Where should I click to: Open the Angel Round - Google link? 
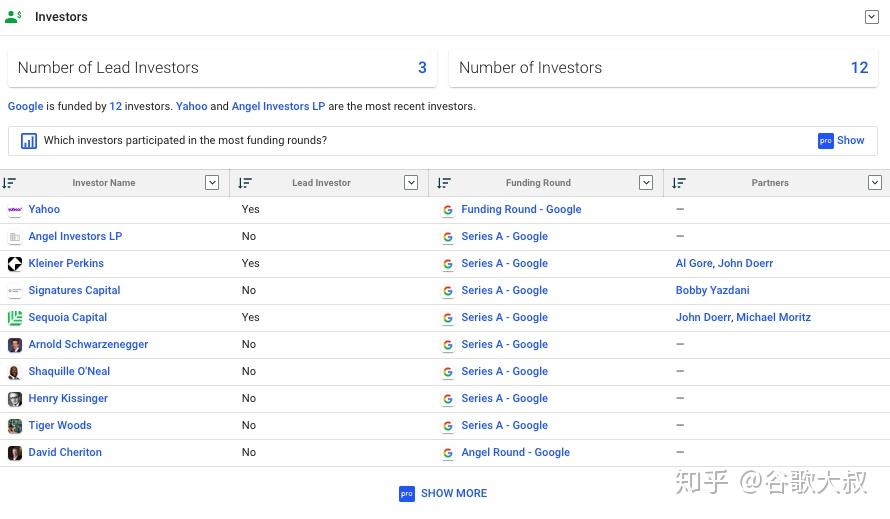click(515, 452)
